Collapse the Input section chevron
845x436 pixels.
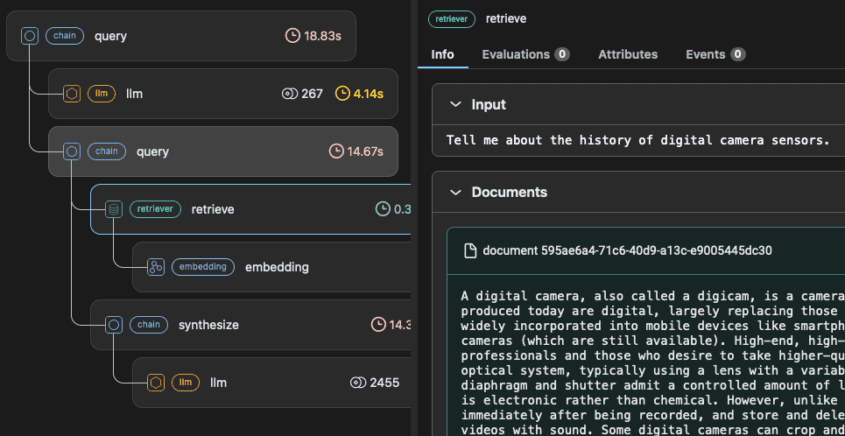(455, 105)
